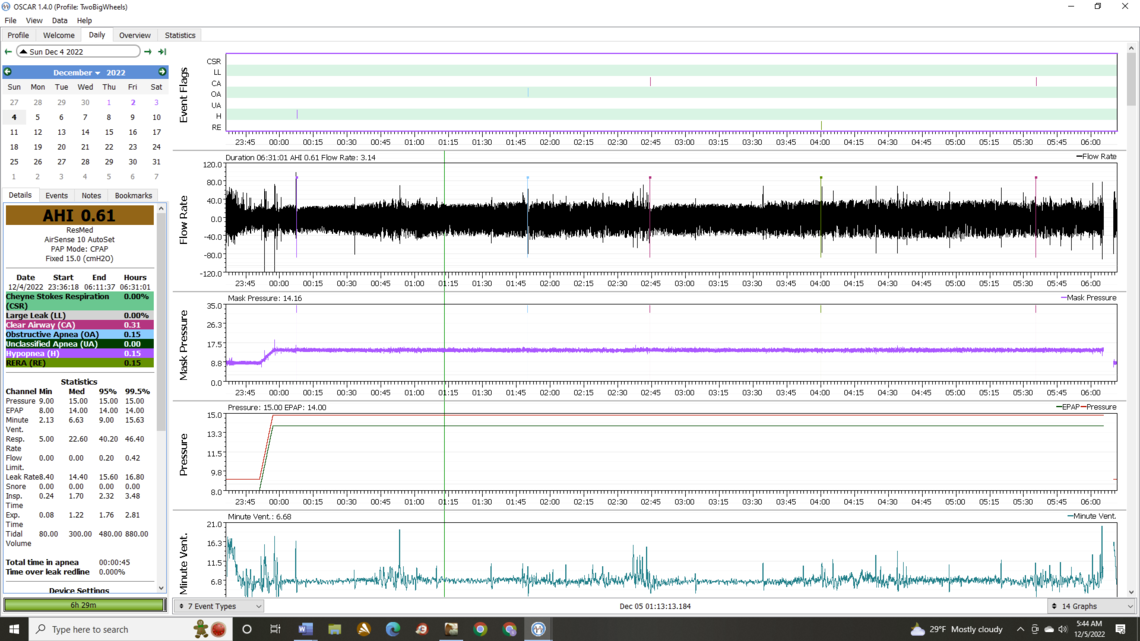
Task: Open the first Google Chrome taskbar icon
Action: [x=480, y=629]
